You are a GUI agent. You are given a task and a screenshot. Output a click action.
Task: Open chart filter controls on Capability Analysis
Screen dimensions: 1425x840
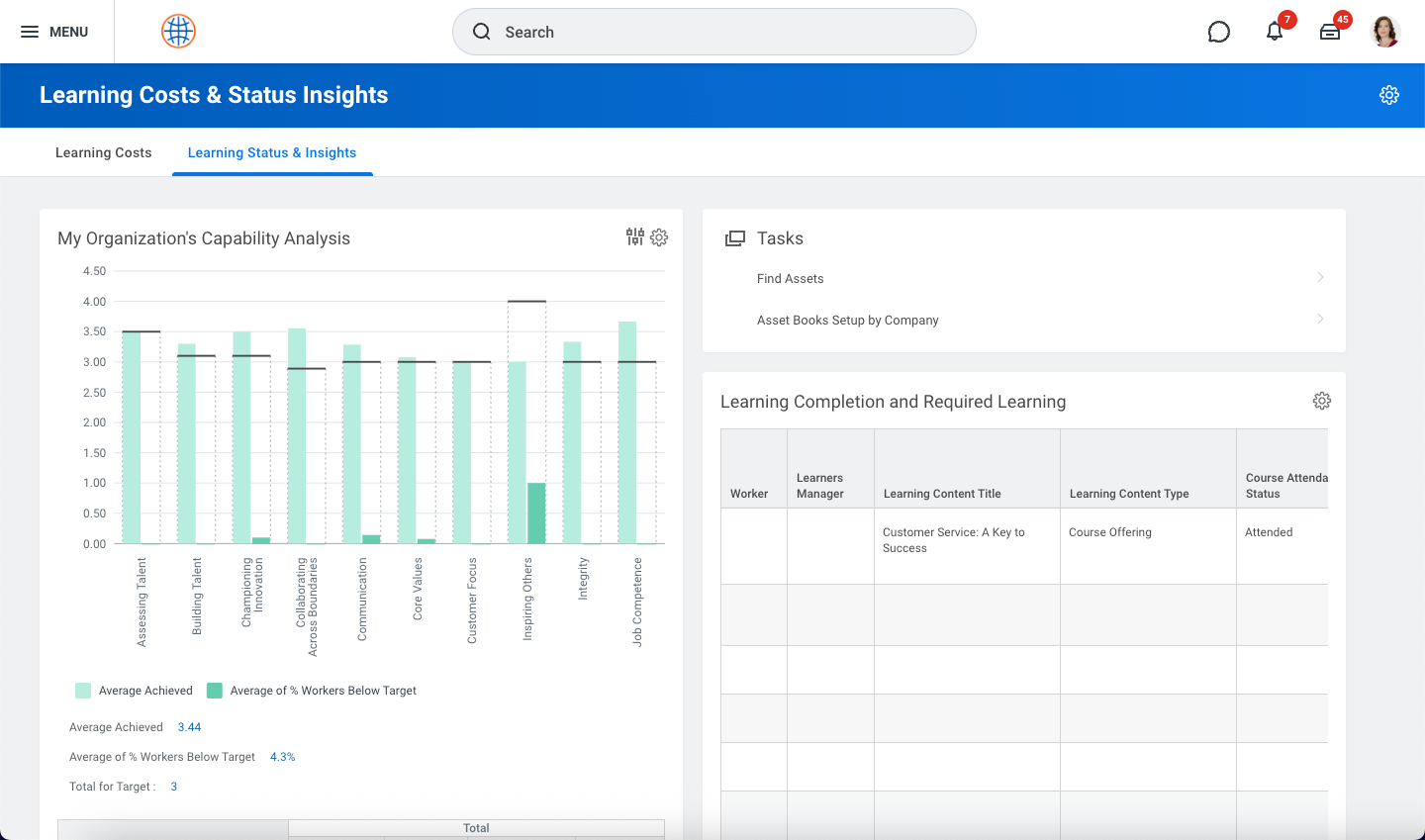pyautogui.click(x=634, y=237)
